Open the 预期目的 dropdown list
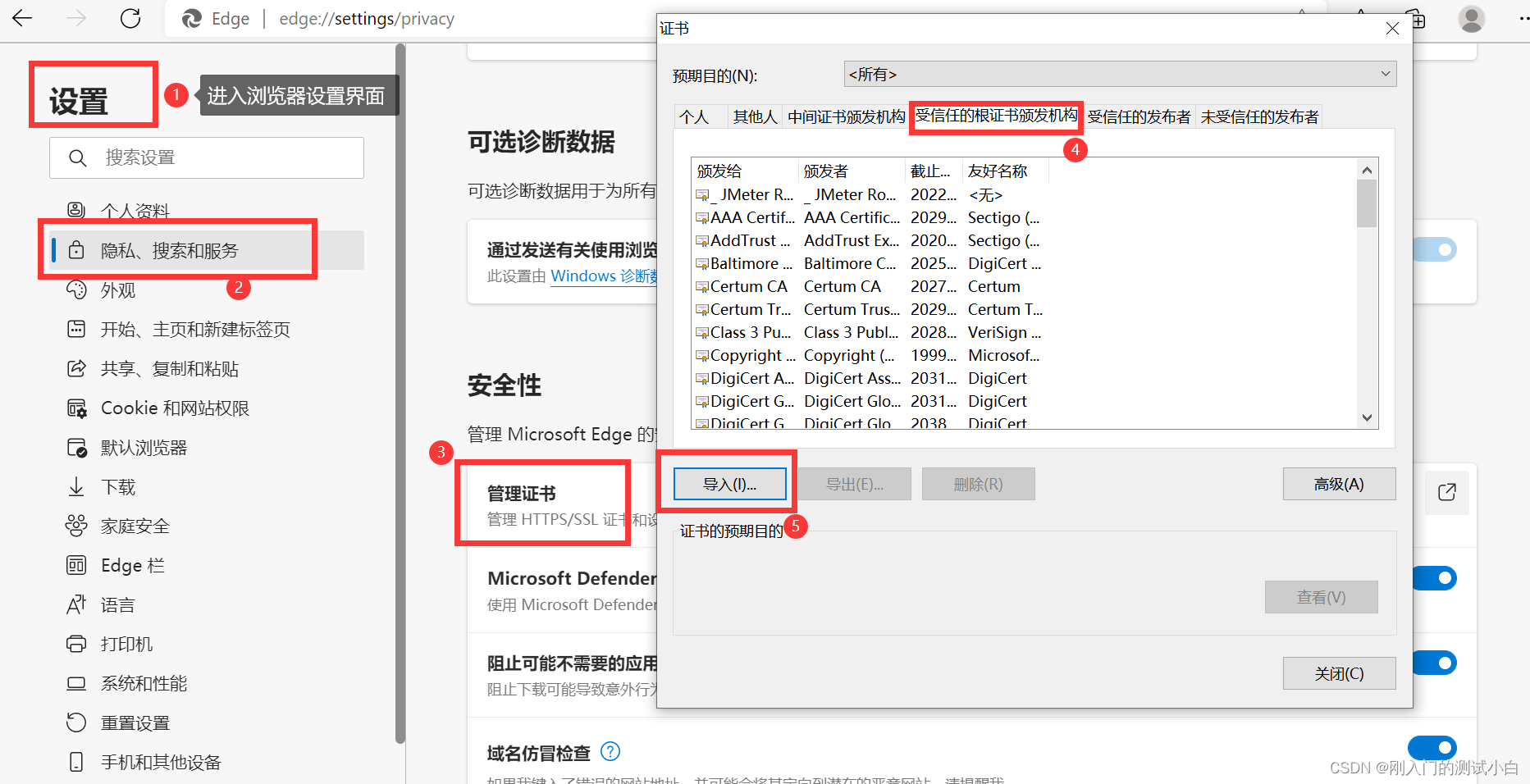The width and height of the screenshot is (1530, 784). 1120,74
